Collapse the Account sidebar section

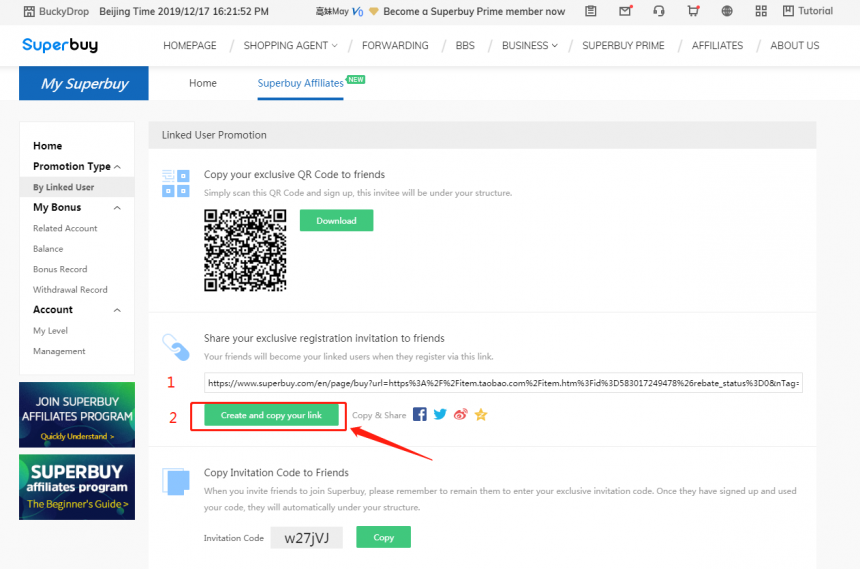pyautogui.click(x=117, y=310)
